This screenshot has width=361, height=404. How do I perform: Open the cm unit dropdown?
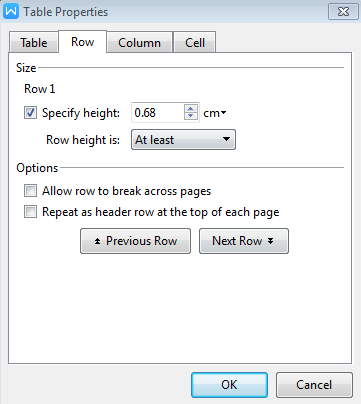click(x=215, y=113)
